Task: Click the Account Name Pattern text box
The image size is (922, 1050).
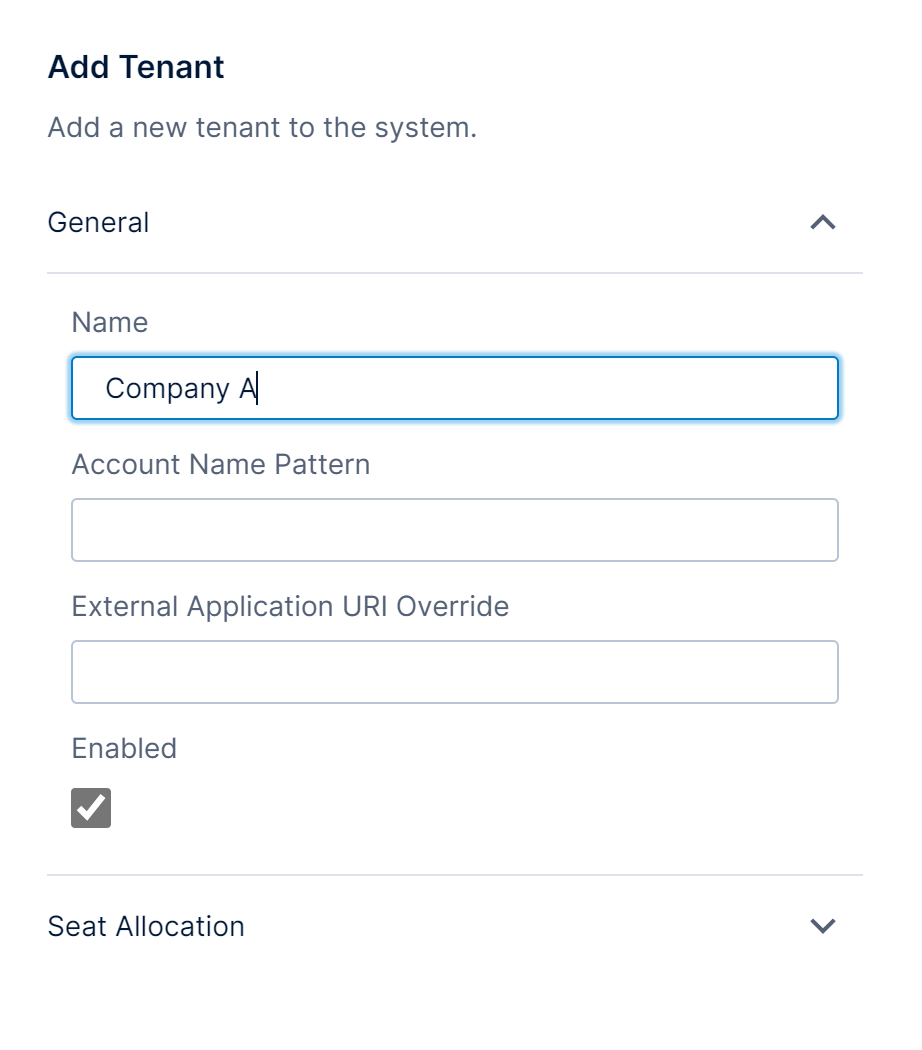Action: 454,530
